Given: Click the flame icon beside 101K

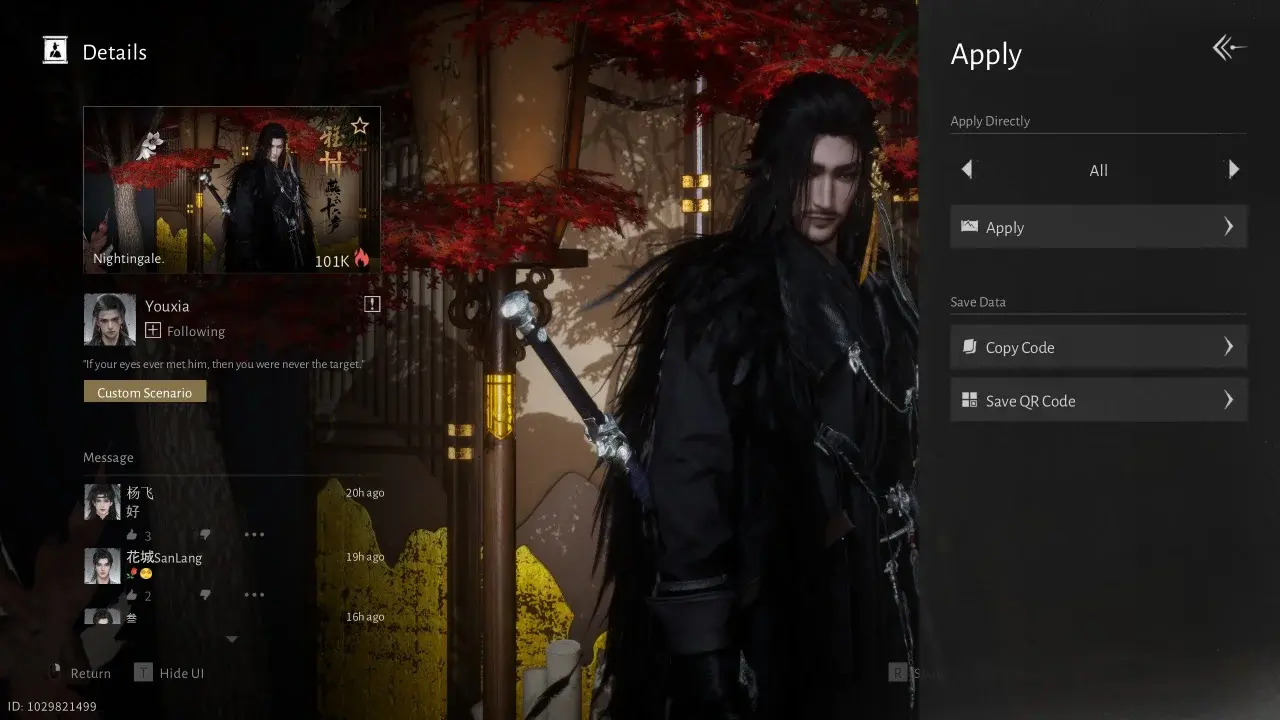Looking at the screenshot, I should coord(361,258).
